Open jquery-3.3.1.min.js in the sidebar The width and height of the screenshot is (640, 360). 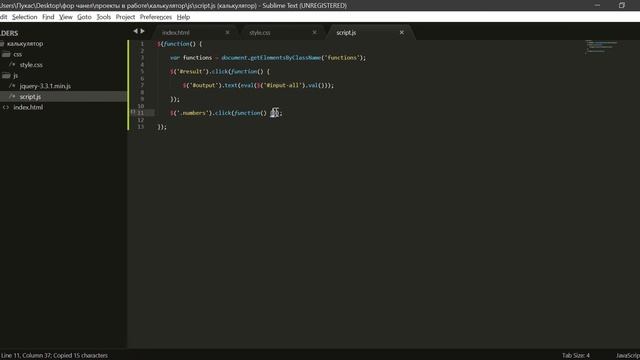coord(45,86)
